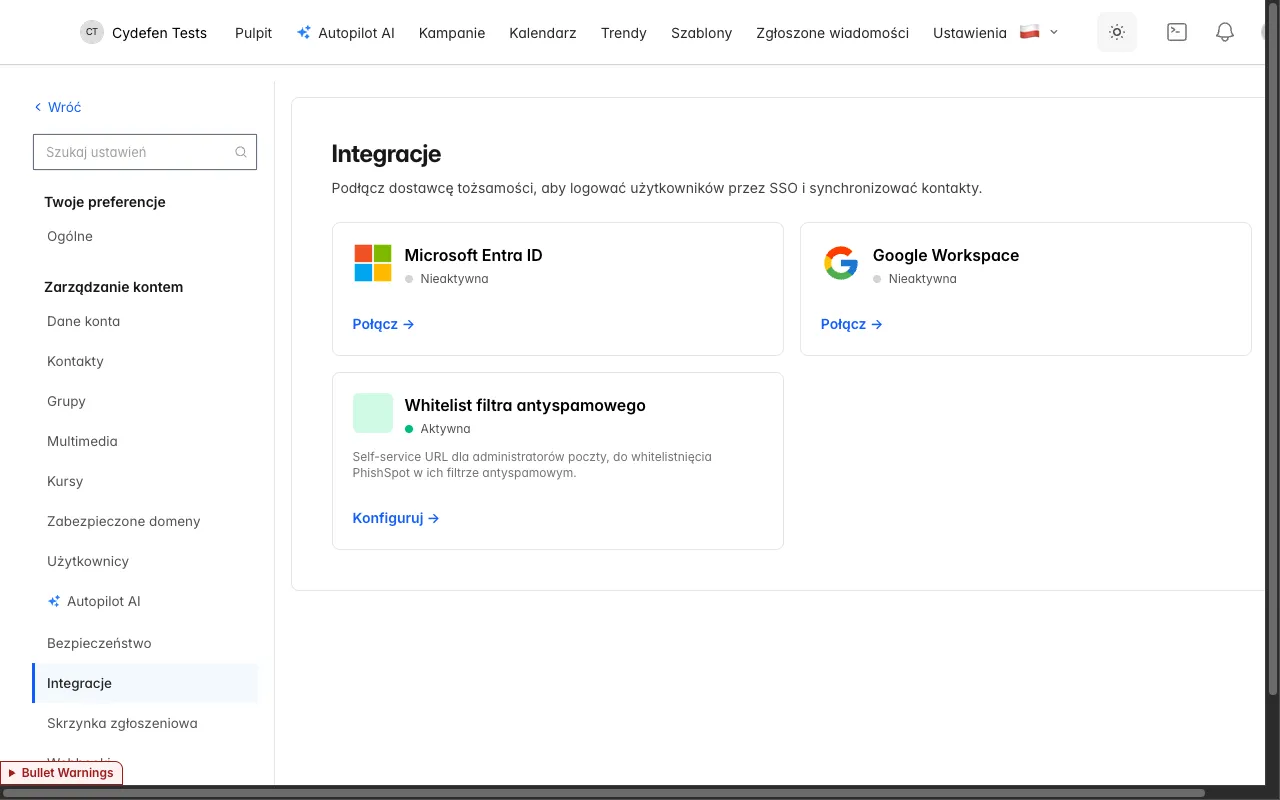The width and height of the screenshot is (1280, 800).
Task: Click the green Whitelist filter icon tile
Action: click(373, 413)
